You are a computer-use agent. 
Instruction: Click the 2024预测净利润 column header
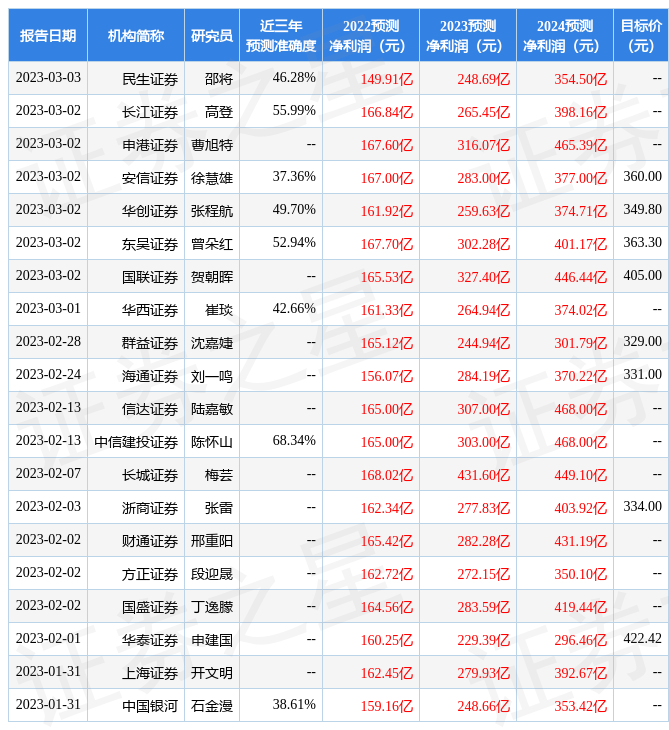pyautogui.click(x=565, y=35)
